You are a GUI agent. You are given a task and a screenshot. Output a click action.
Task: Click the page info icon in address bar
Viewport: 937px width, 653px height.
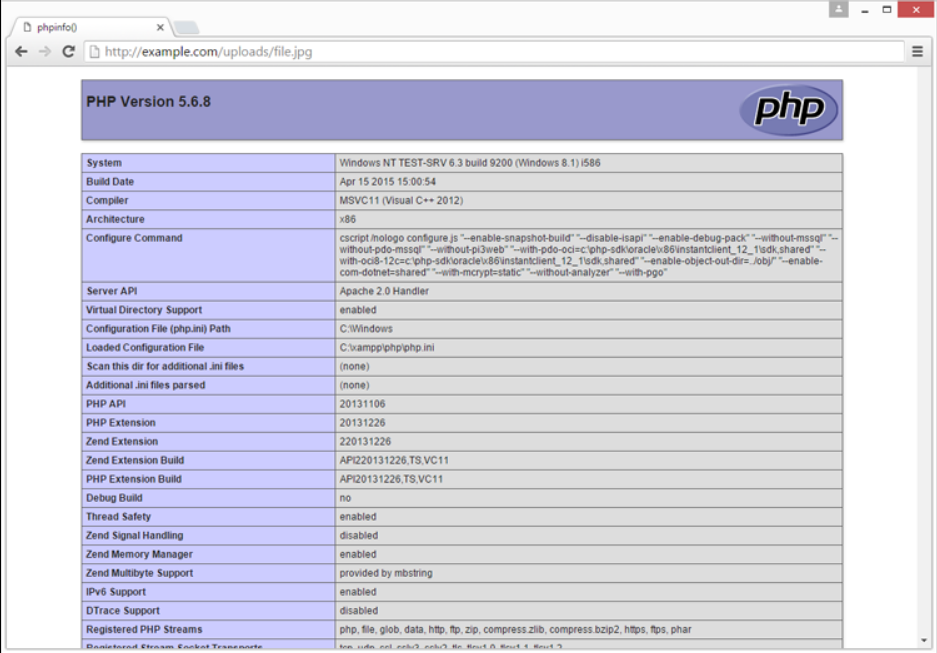94,52
